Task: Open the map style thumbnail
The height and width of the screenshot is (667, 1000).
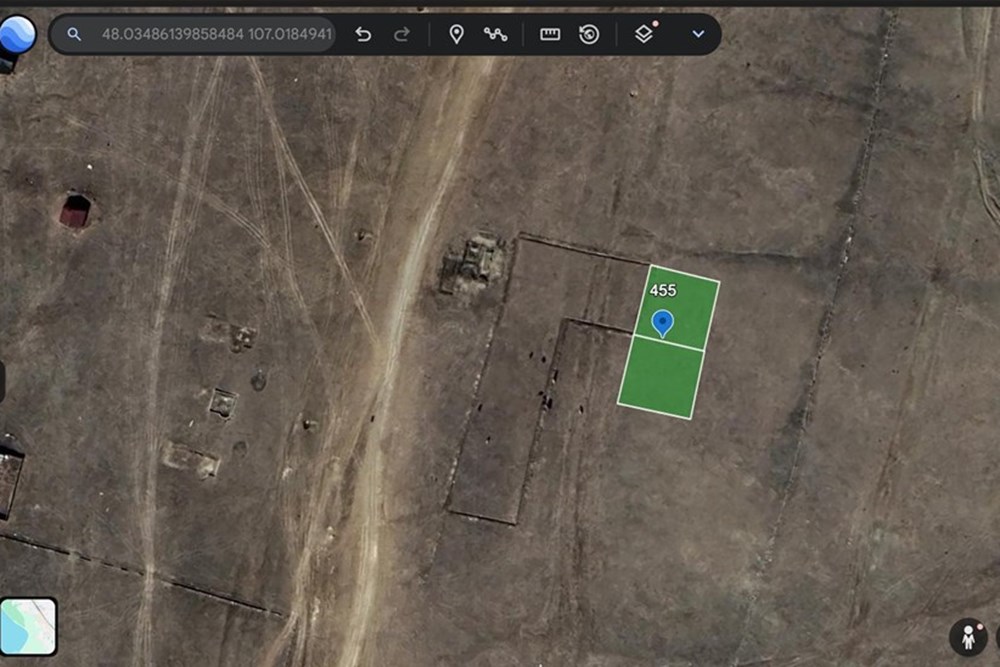Action: point(28,626)
